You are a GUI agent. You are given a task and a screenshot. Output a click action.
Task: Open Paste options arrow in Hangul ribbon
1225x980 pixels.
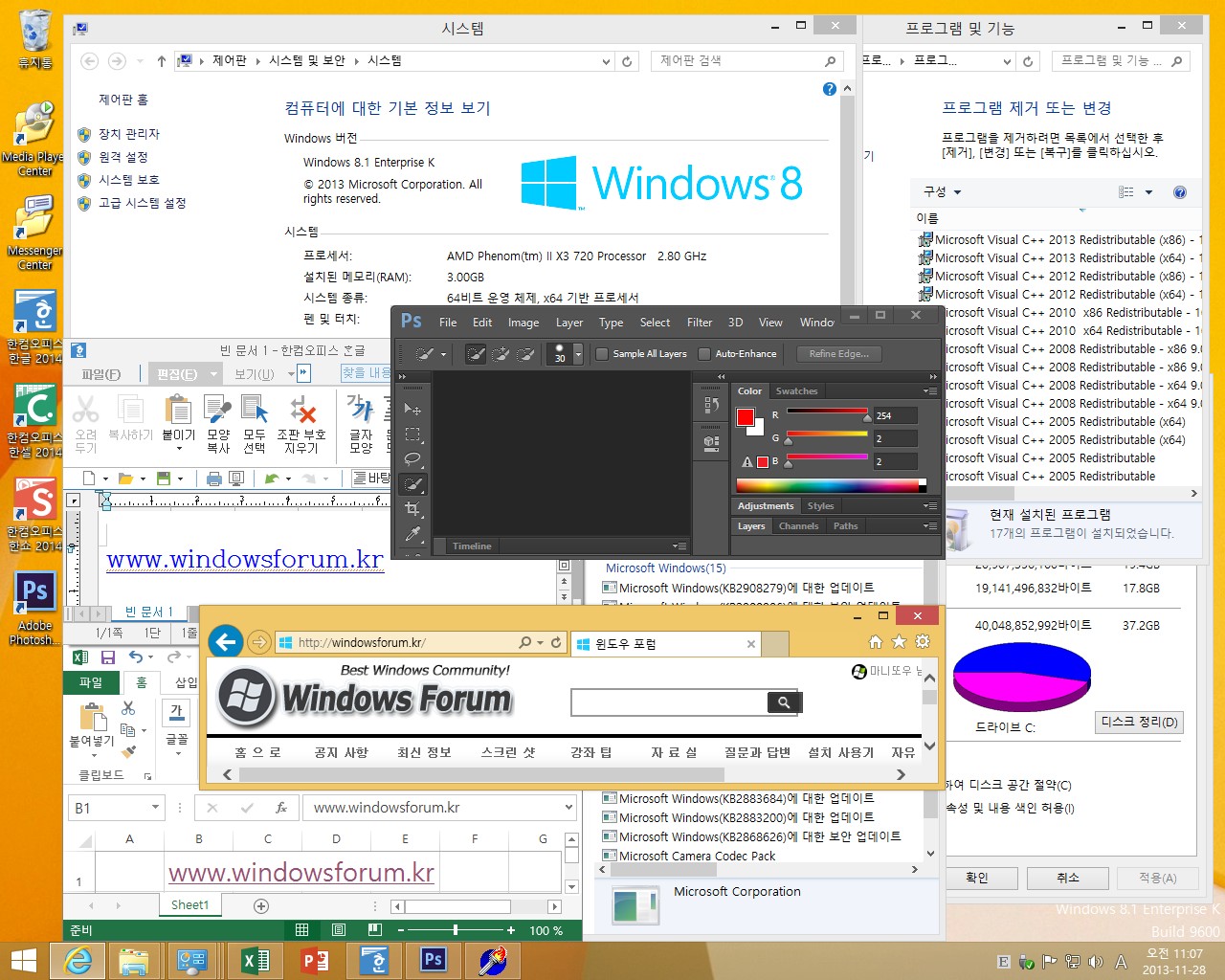tap(178, 449)
